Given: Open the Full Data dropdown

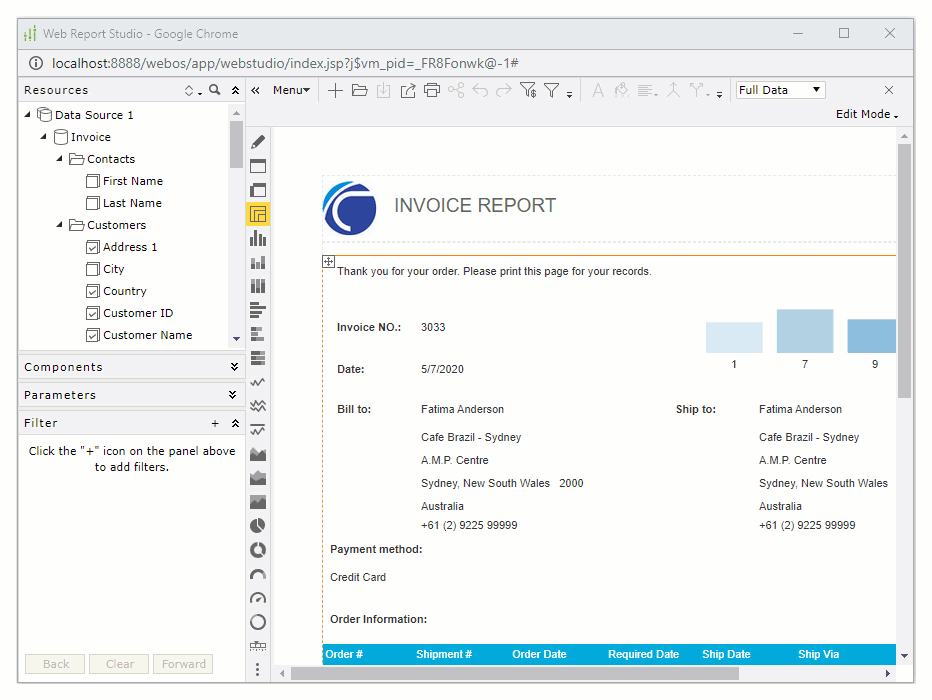Looking at the screenshot, I should tap(779, 89).
